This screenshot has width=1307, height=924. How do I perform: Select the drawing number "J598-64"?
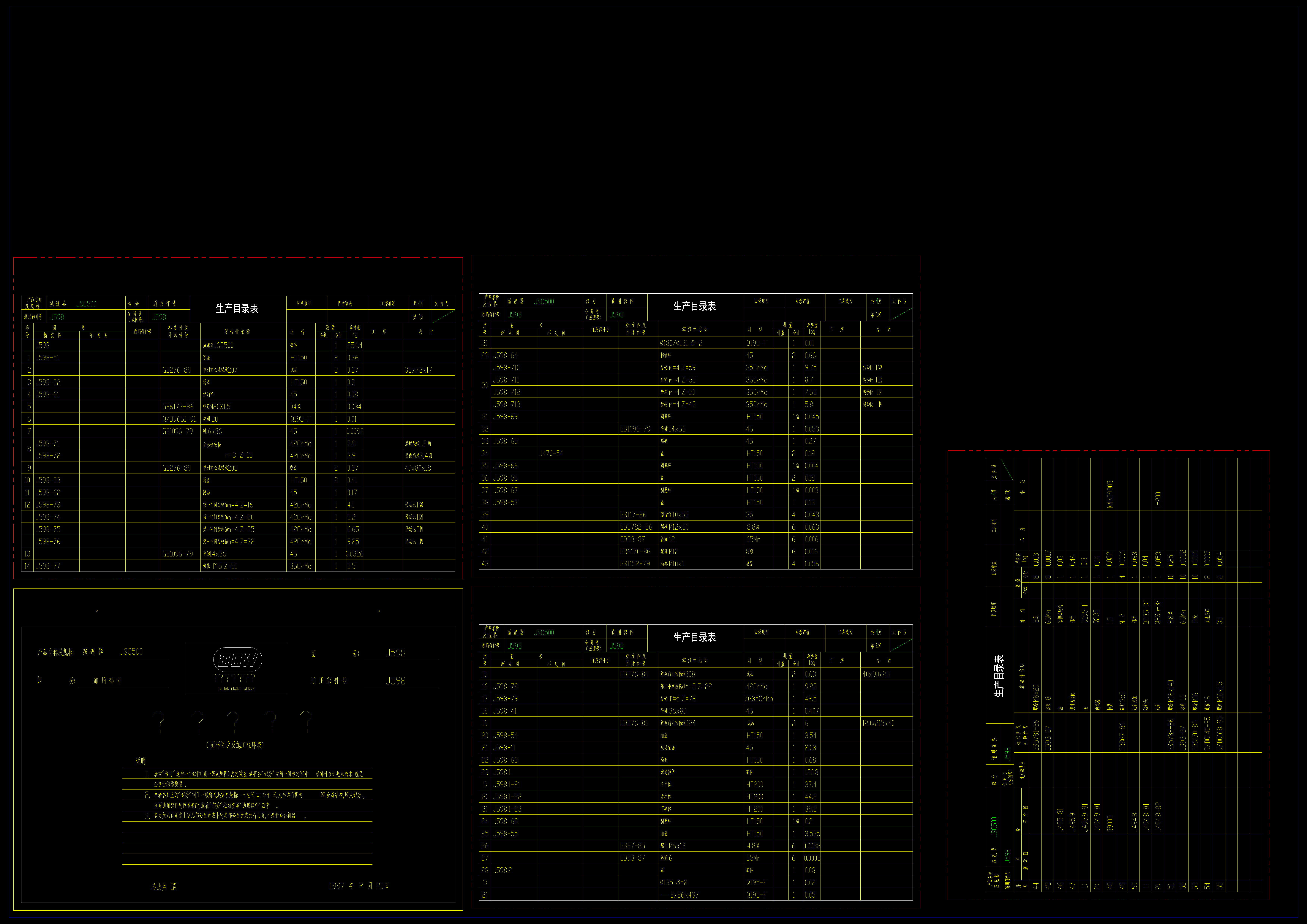pos(505,355)
